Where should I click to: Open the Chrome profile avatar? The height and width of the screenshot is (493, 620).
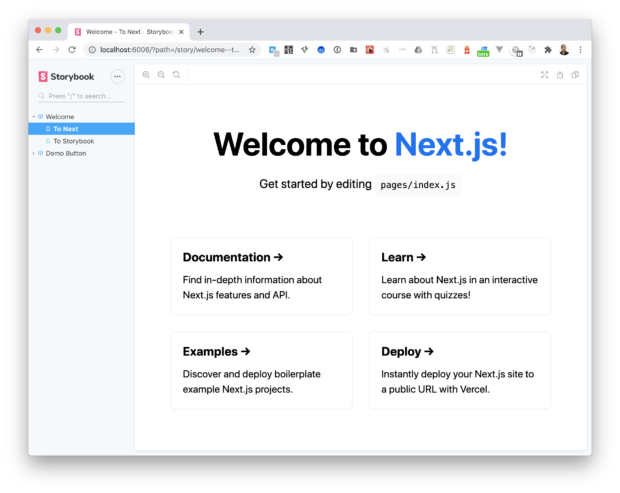[564, 50]
